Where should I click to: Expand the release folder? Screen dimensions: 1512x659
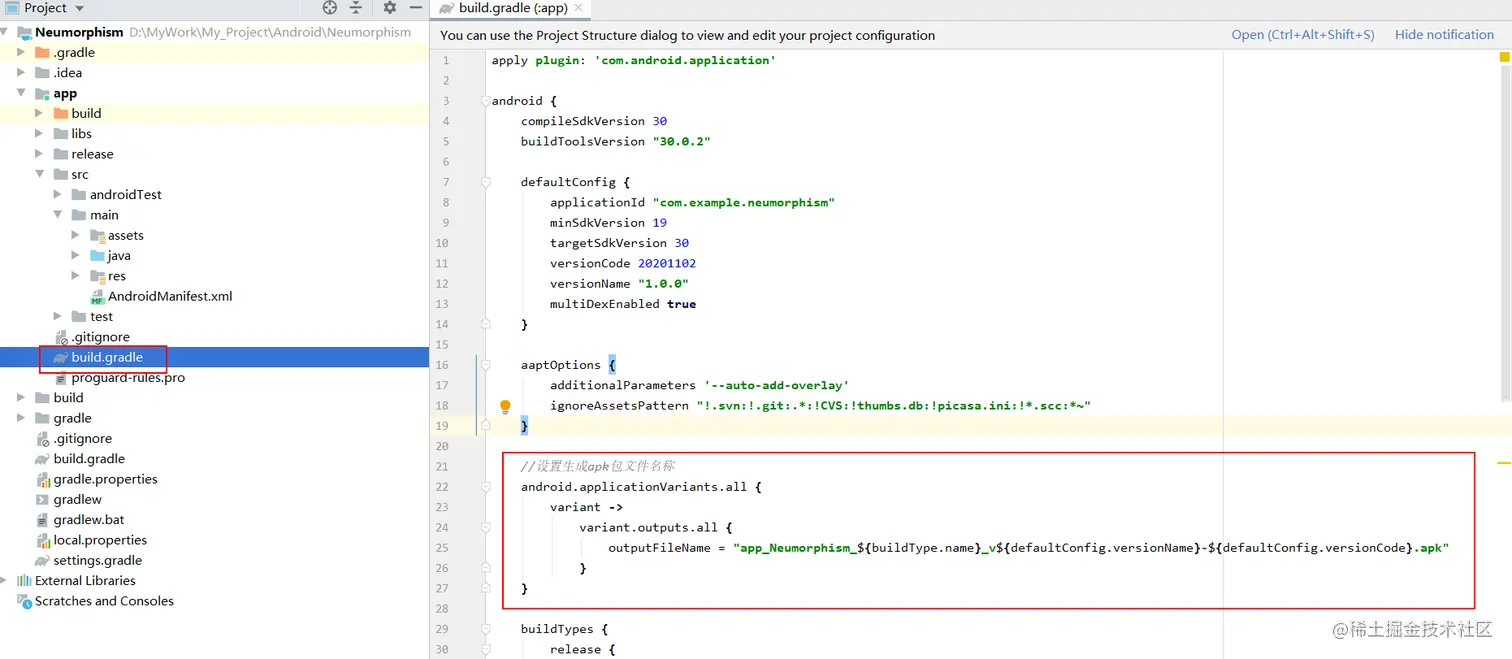[40, 154]
